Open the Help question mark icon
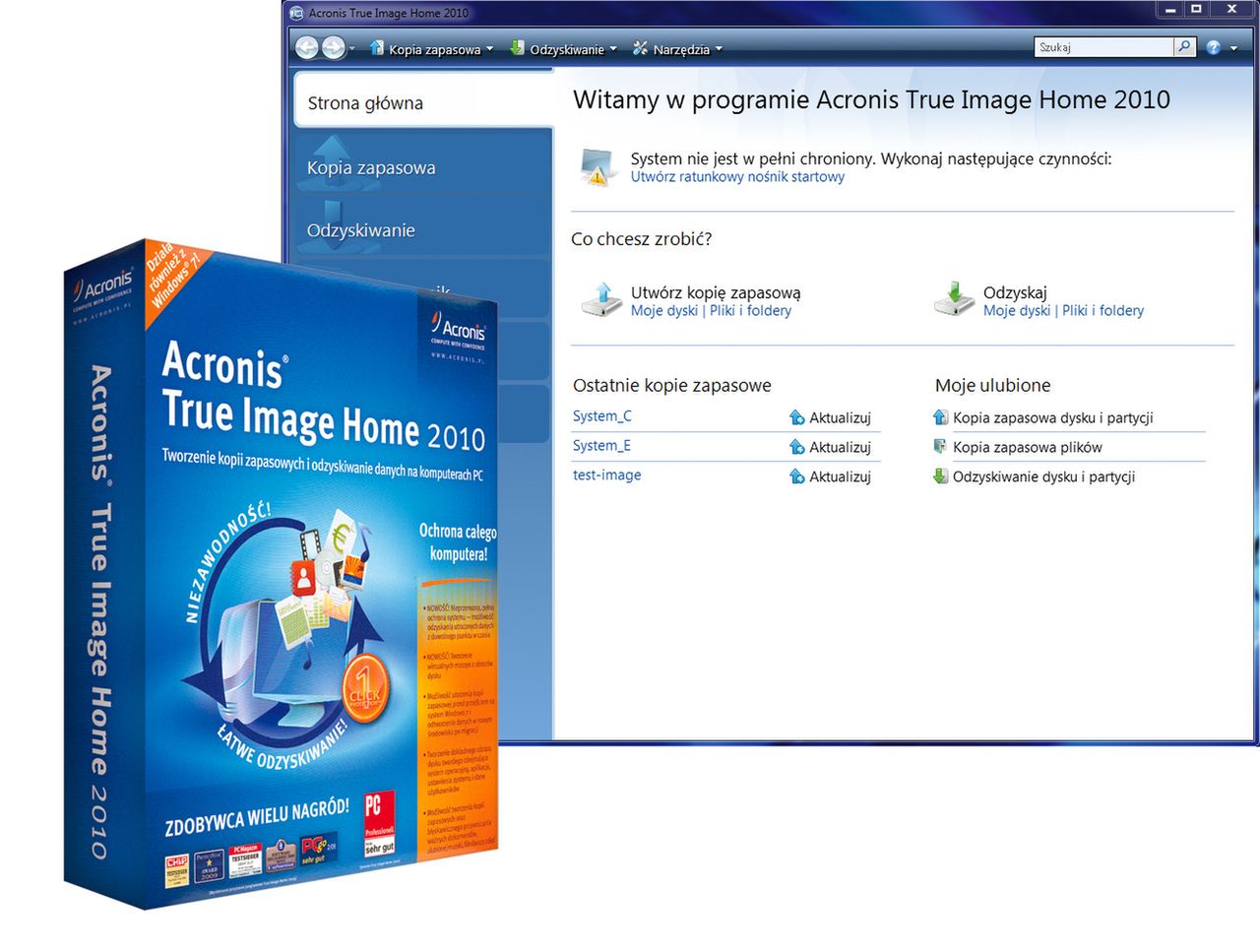The image size is (1260, 952). point(1214,47)
